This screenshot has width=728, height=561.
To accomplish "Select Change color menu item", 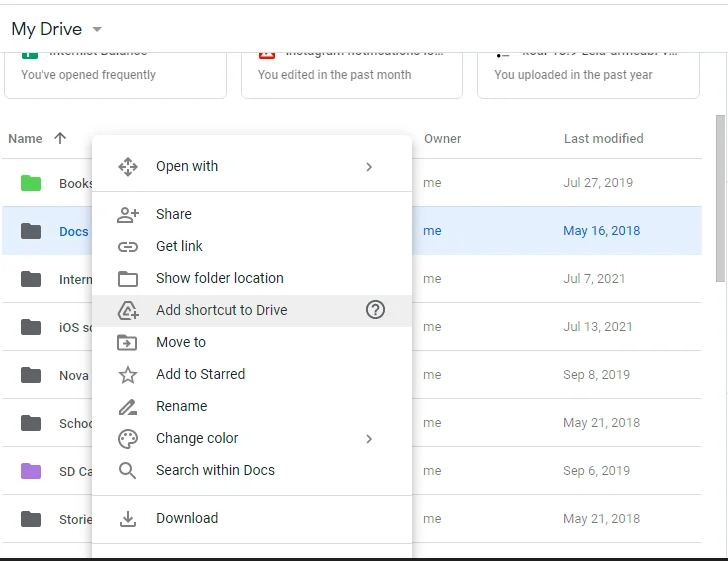I will point(252,438).
